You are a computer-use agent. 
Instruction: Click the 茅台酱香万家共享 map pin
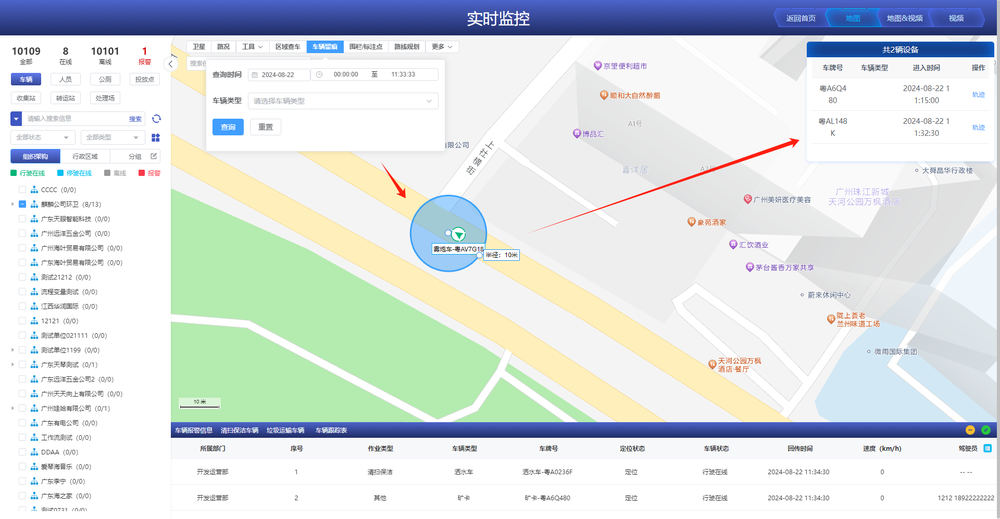(x=749, y=267)
